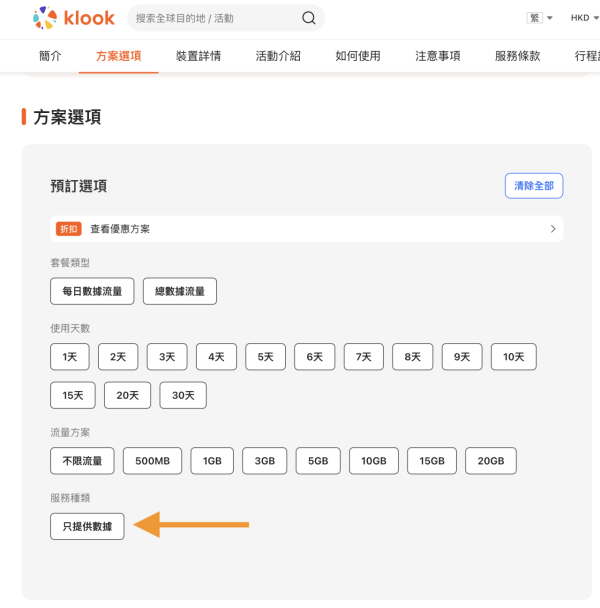Select the 總數據流量 package type

coord(180,291)
